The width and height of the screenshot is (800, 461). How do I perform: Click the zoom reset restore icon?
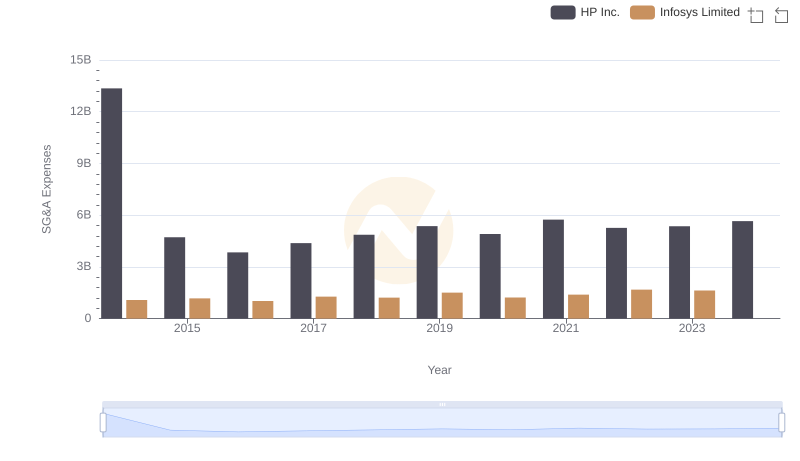781,15
